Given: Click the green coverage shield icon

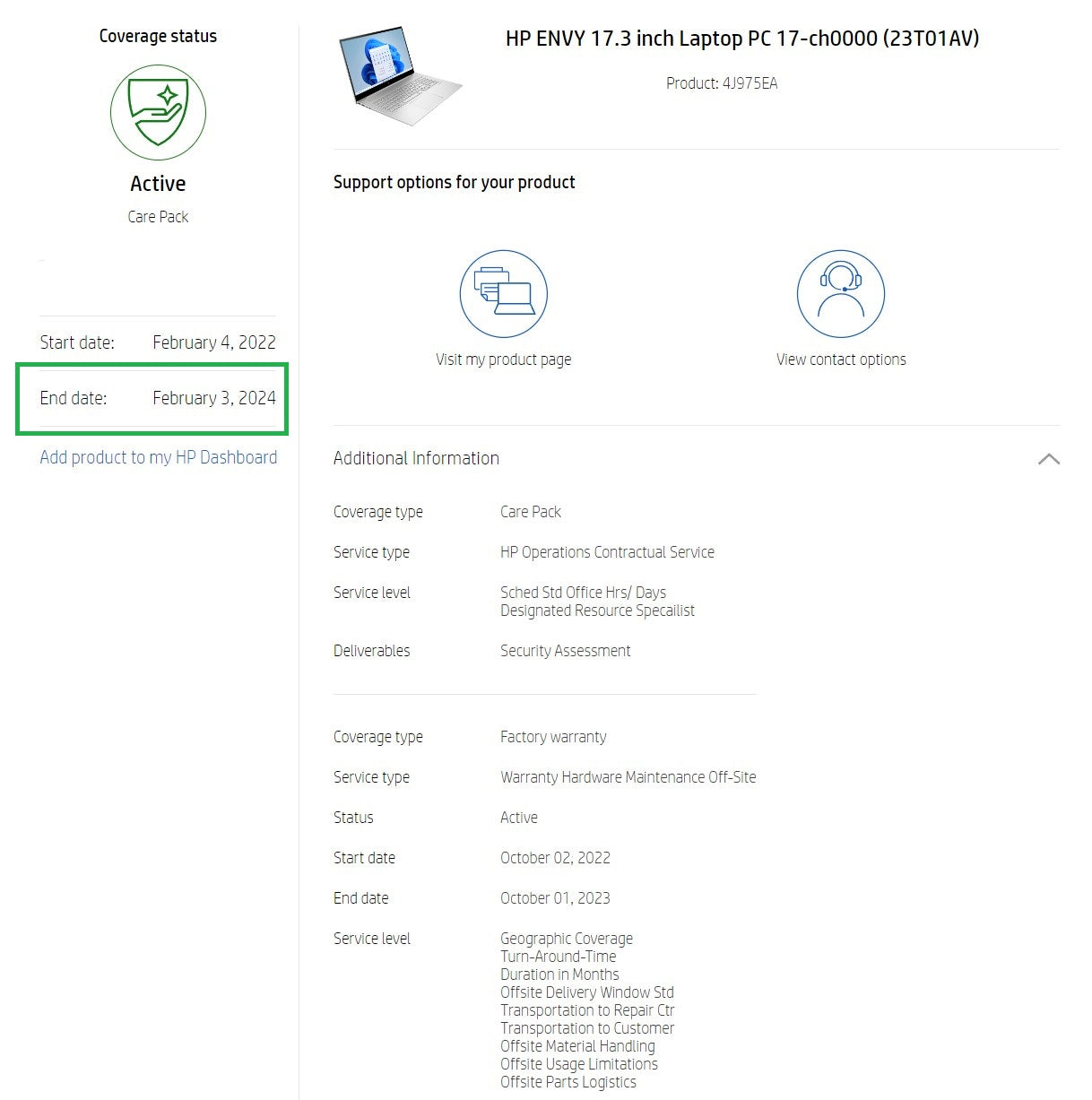Looking at the screenshot, I should [158, 113].
